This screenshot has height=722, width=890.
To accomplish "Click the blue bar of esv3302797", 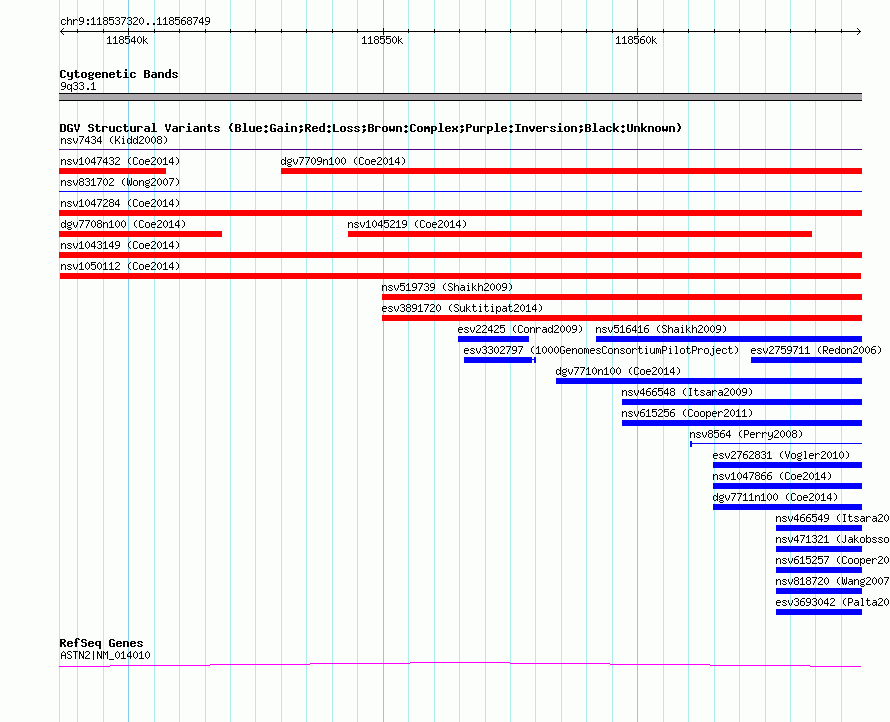I will 498,360.
